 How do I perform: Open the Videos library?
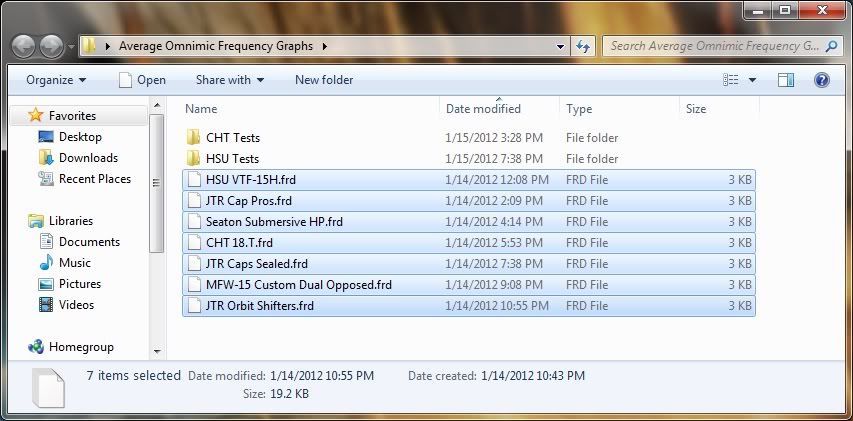(76, 305)
